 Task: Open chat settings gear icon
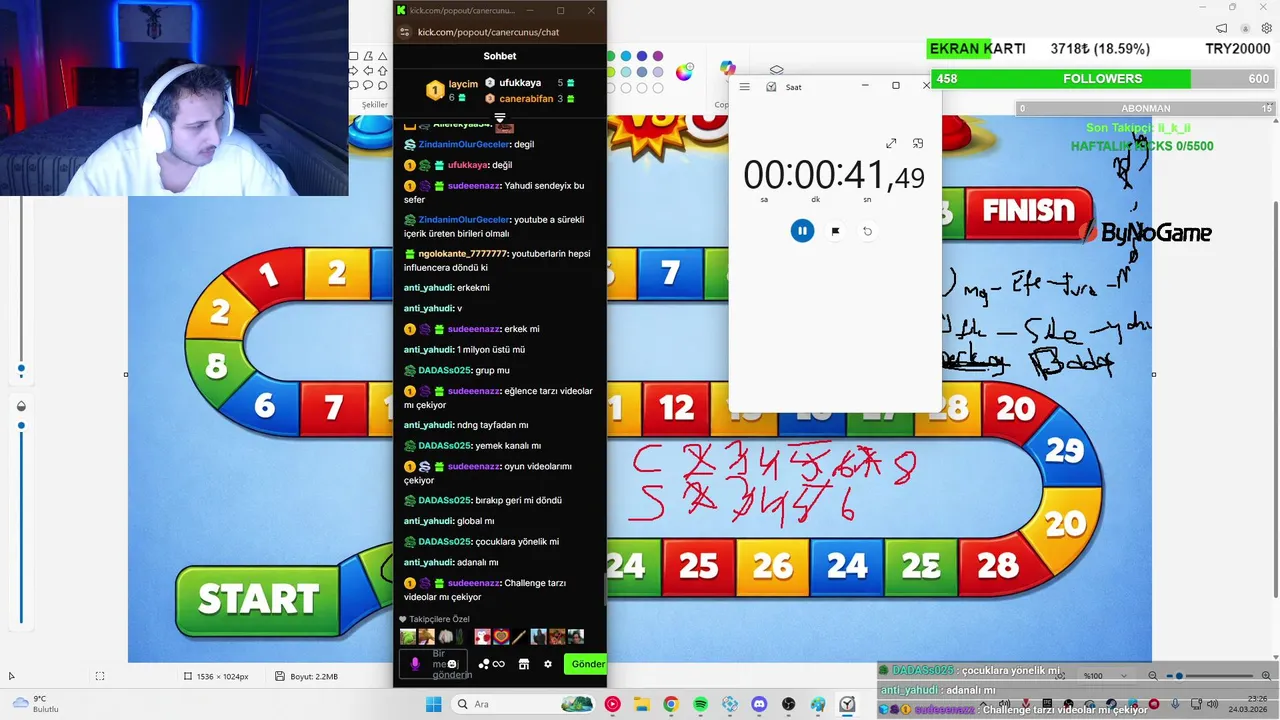(548, 664)
